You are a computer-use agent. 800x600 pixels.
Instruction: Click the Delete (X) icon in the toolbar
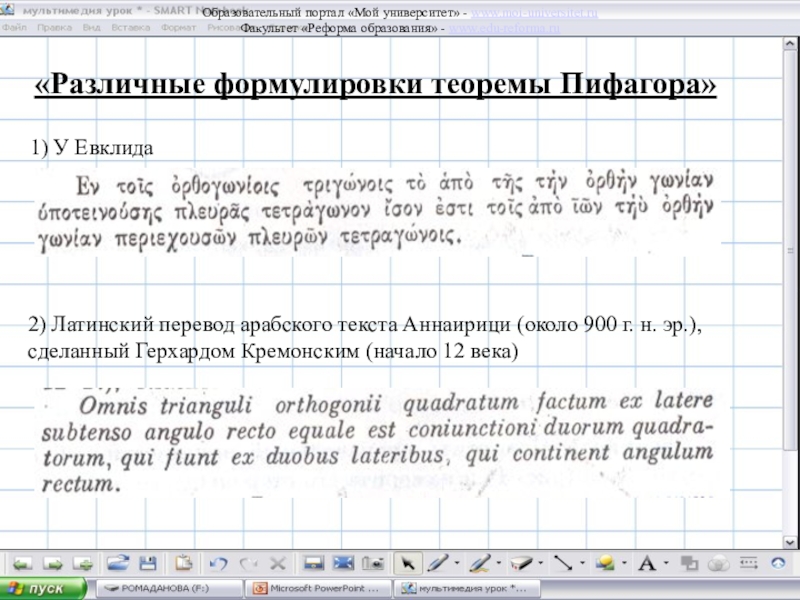pyautogui.click(x=278, y=563)
